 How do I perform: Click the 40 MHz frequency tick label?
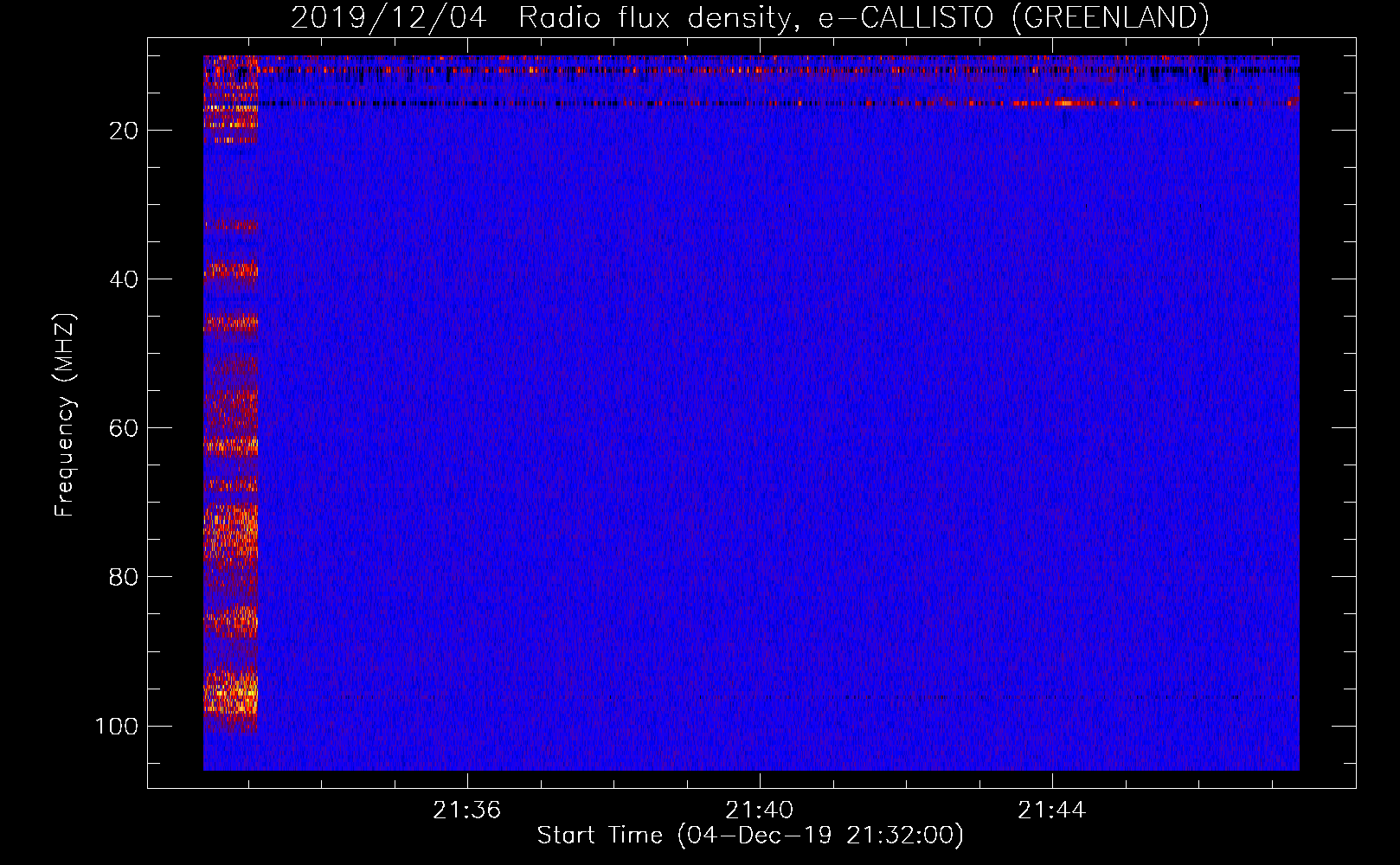click(124, 279)
